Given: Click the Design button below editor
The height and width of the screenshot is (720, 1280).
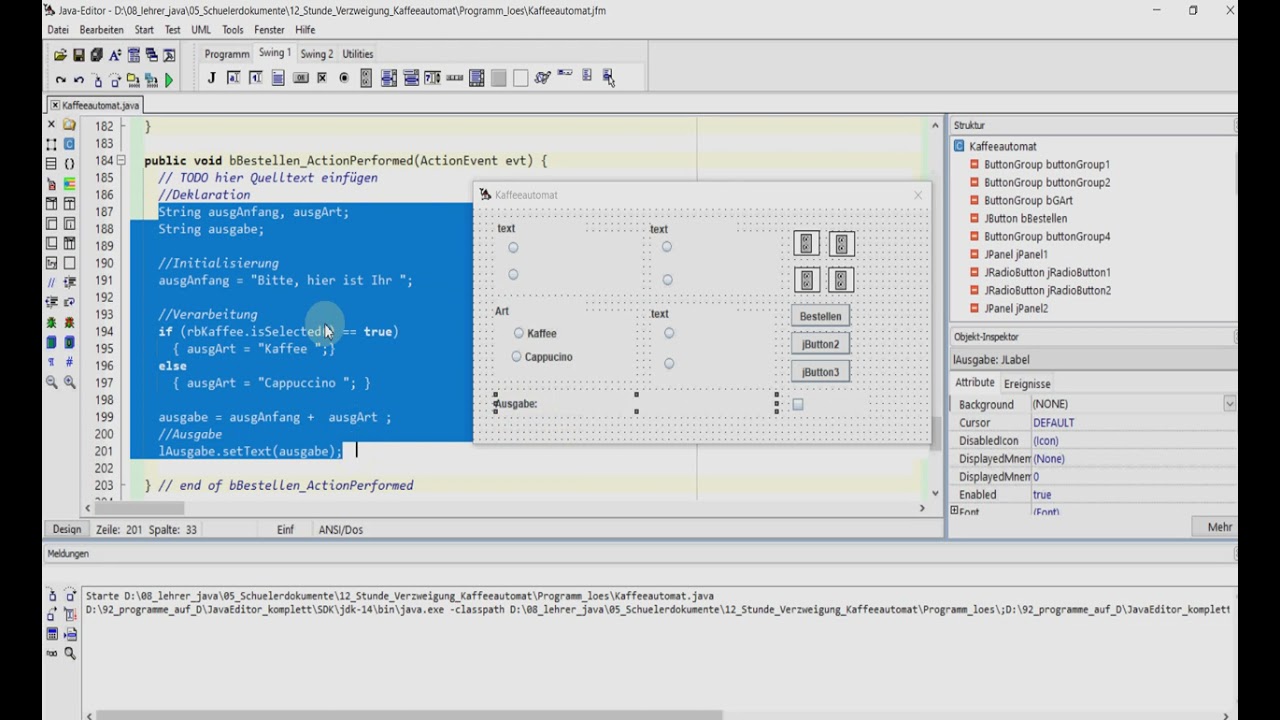Looking at the screenshot, I should tap(67, 529).
